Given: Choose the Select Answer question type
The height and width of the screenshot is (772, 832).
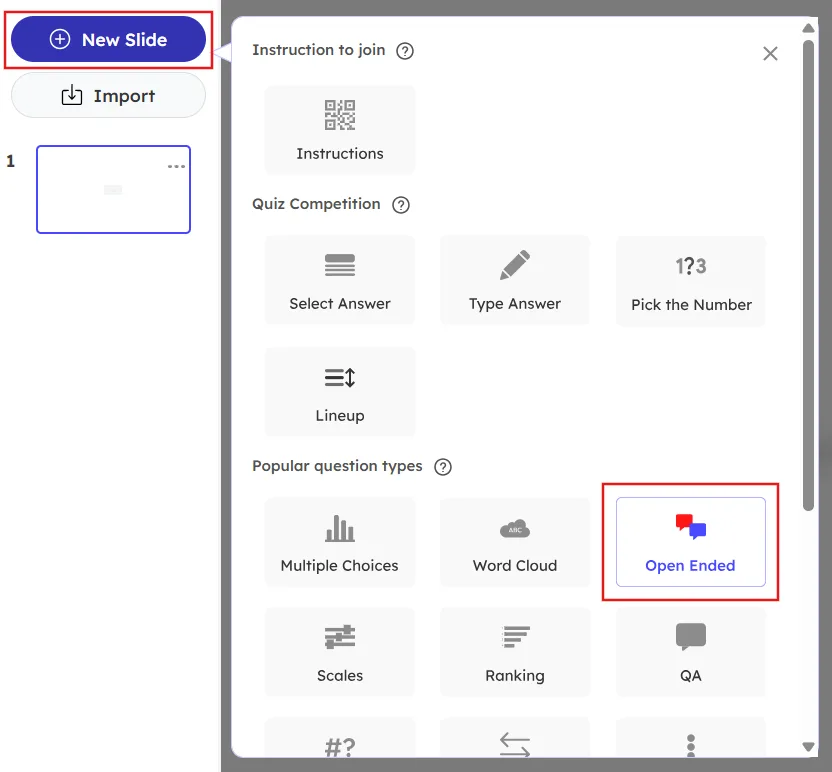Looking at the screenshot, I should (340, 280).
